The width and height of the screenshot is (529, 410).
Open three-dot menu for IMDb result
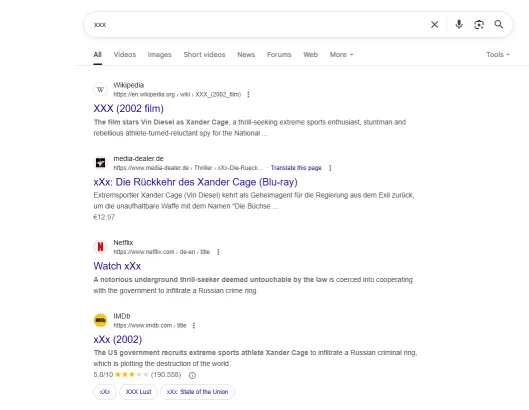pyautogui.click(x=194, y=325)
